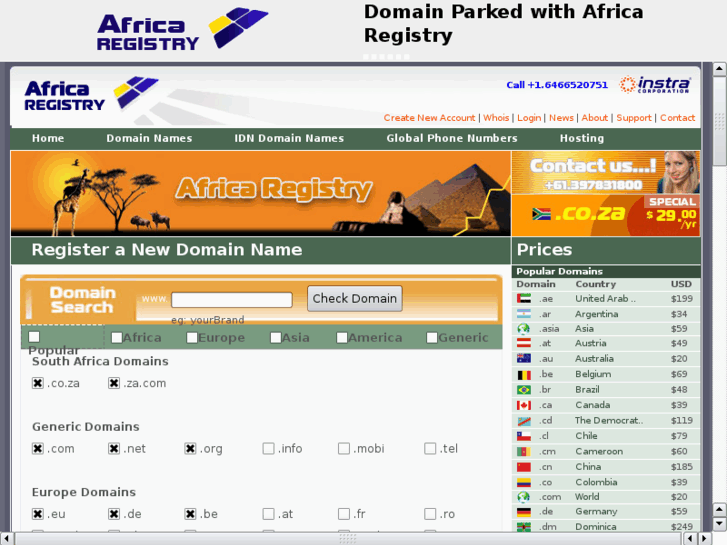Image resolution: width=727 pixels, height=545 pixels.
Task: Open the Global Phone Numbers menu item
Action: (452, 138)
